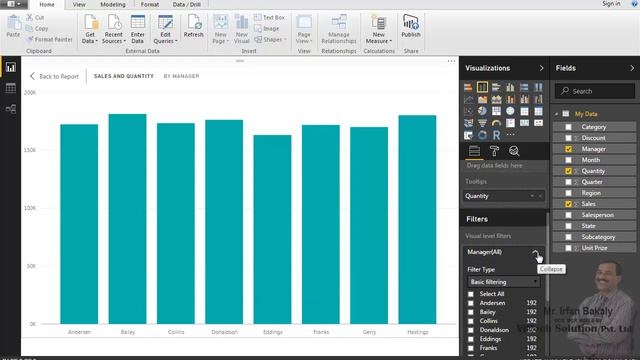This screenshot has width=640, height=360.
Task: Open the Modeling ribbon tab
Action: click(x=113, y=4)
